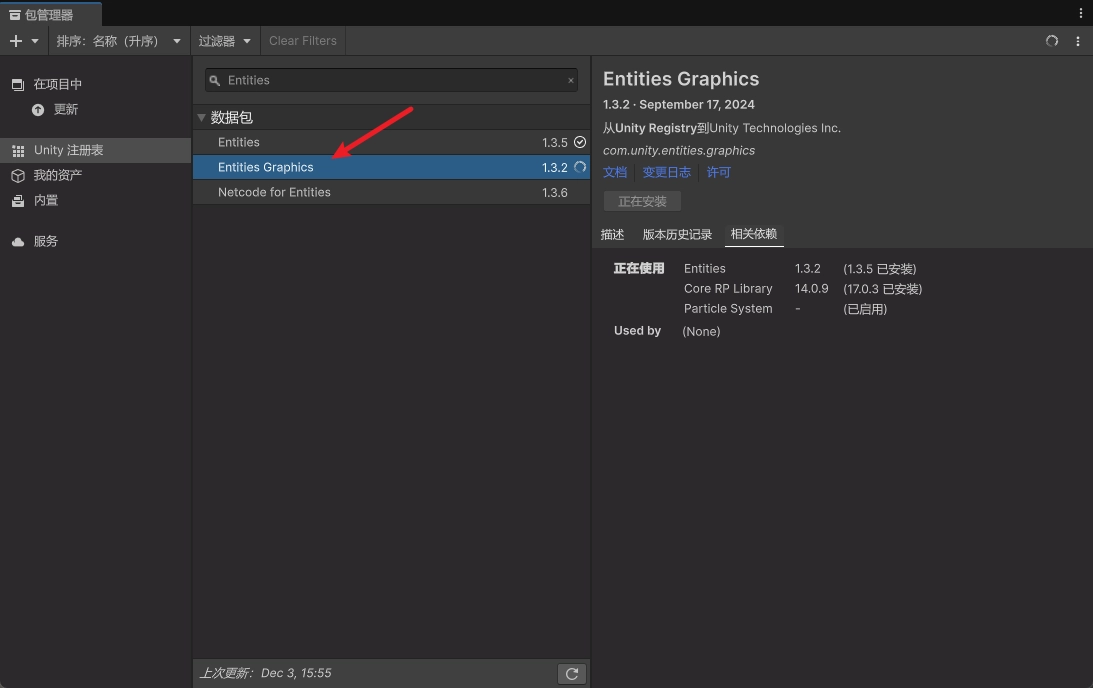The width and height of the screenshot is (1093, 688).
Task: Click the 上次更新 Dec 3 status text
Action: [x=266, y=673]
